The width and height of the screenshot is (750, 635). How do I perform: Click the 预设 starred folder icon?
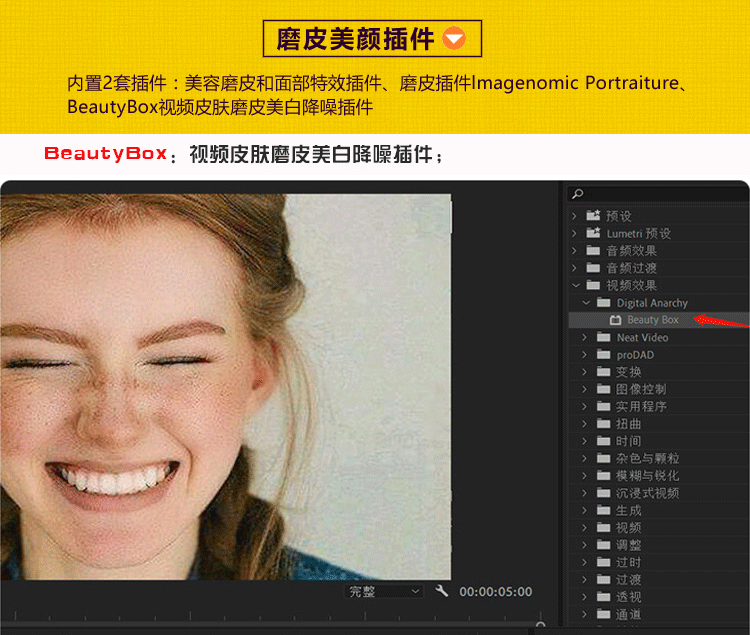[x=593, y=216]
